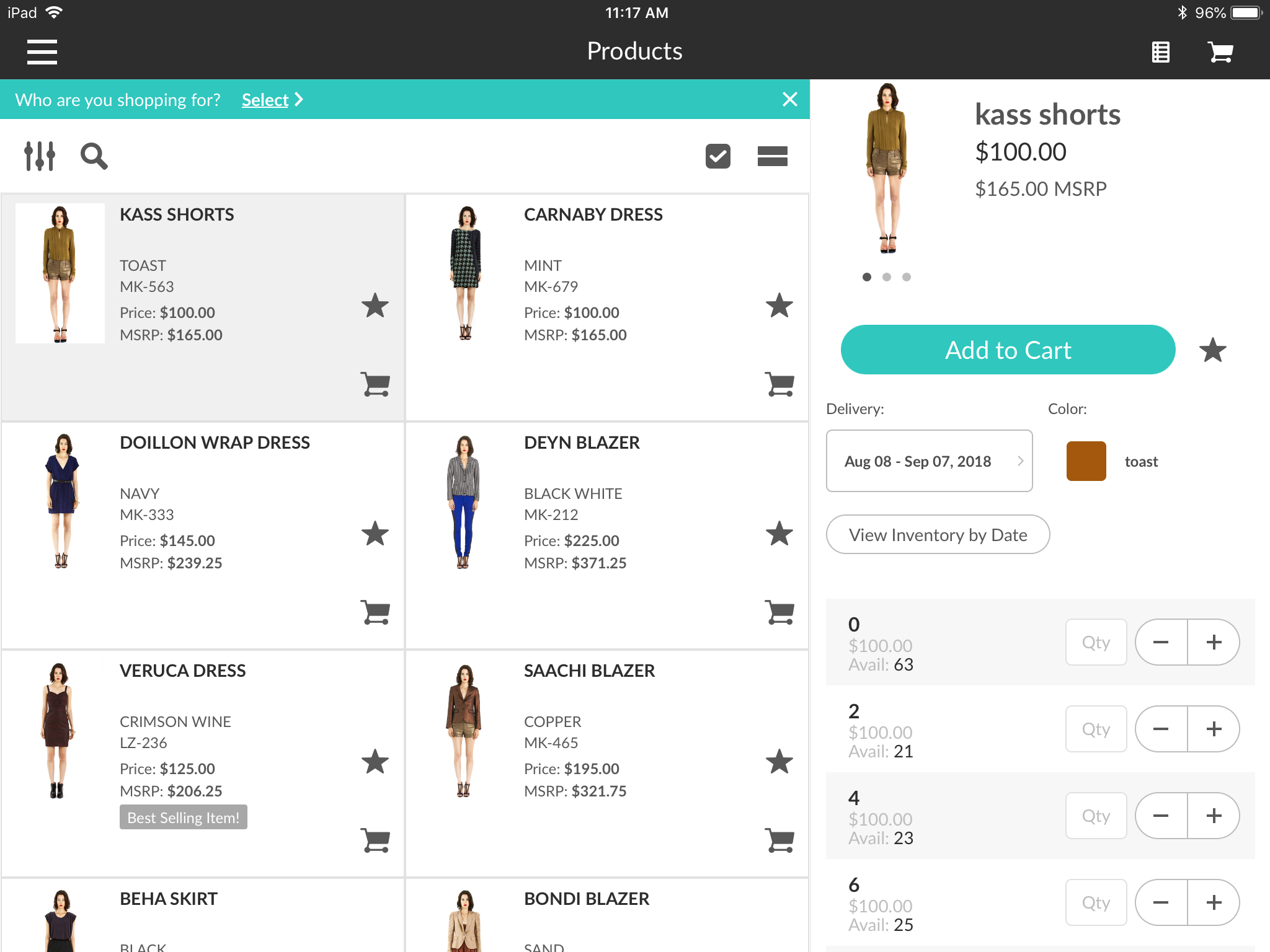
Task: Increase quantity for size 2
Action: click(x=1214, y=729)
